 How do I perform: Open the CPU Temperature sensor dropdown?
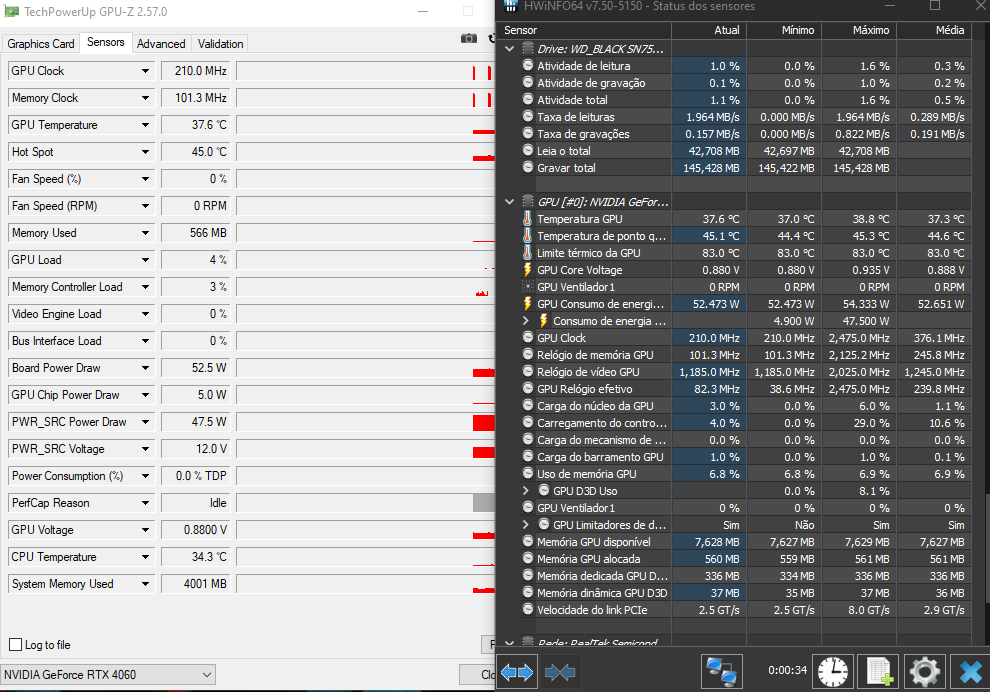[145, 557]
